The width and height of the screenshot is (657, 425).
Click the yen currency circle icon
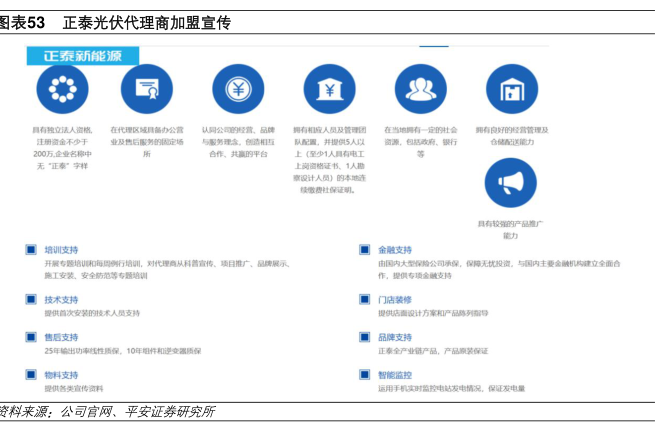click(239, 88)
